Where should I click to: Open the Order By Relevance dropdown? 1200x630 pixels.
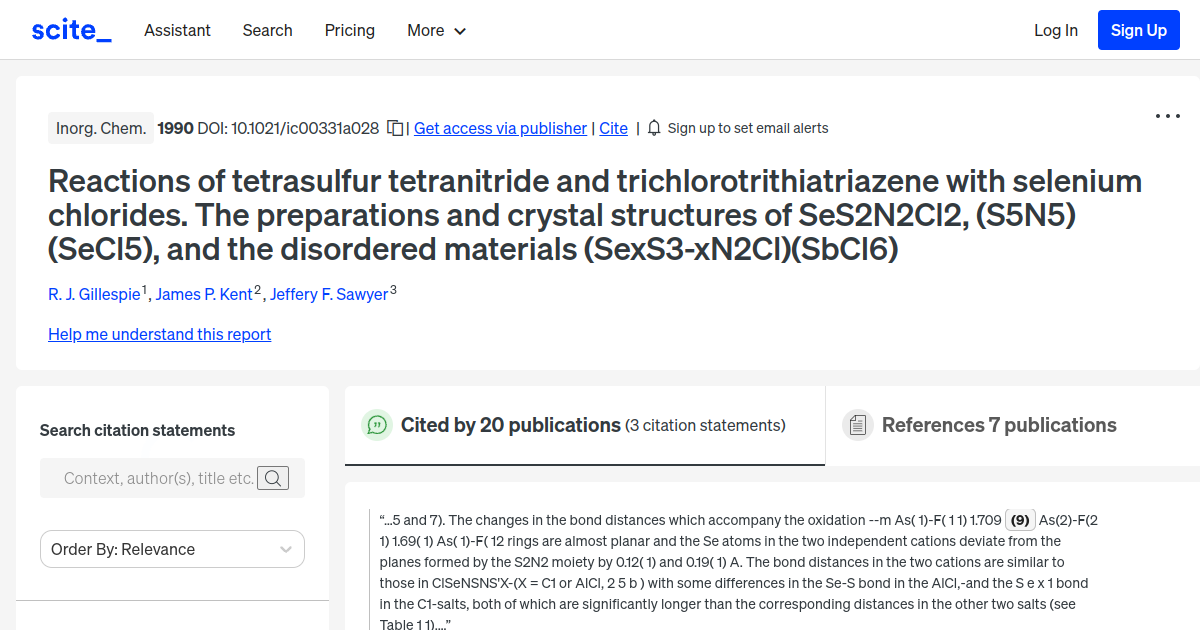click(x=172, y=549)
